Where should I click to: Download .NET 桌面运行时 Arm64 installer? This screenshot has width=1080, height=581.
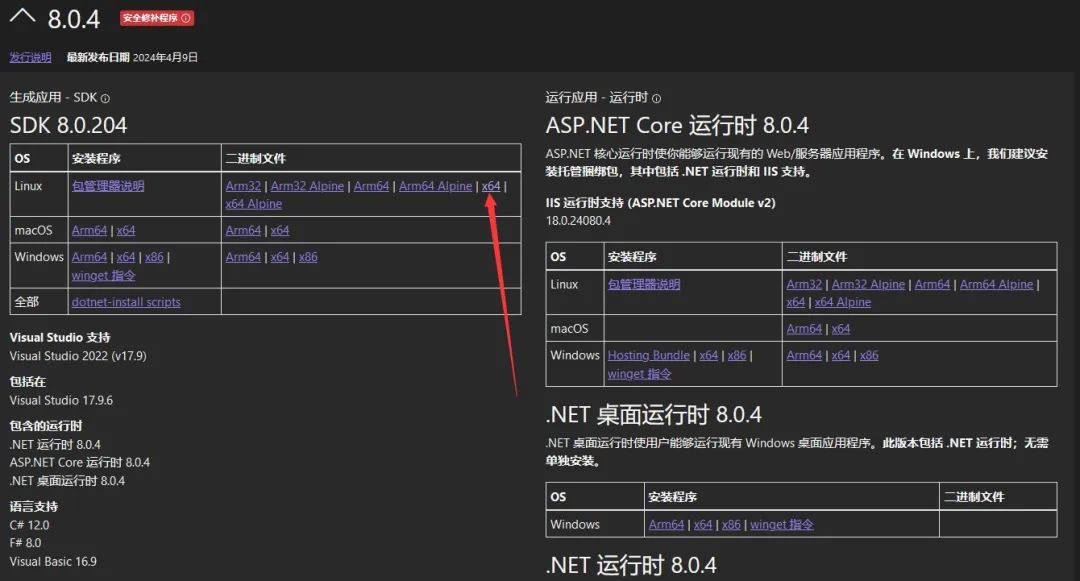coord(666,525)
